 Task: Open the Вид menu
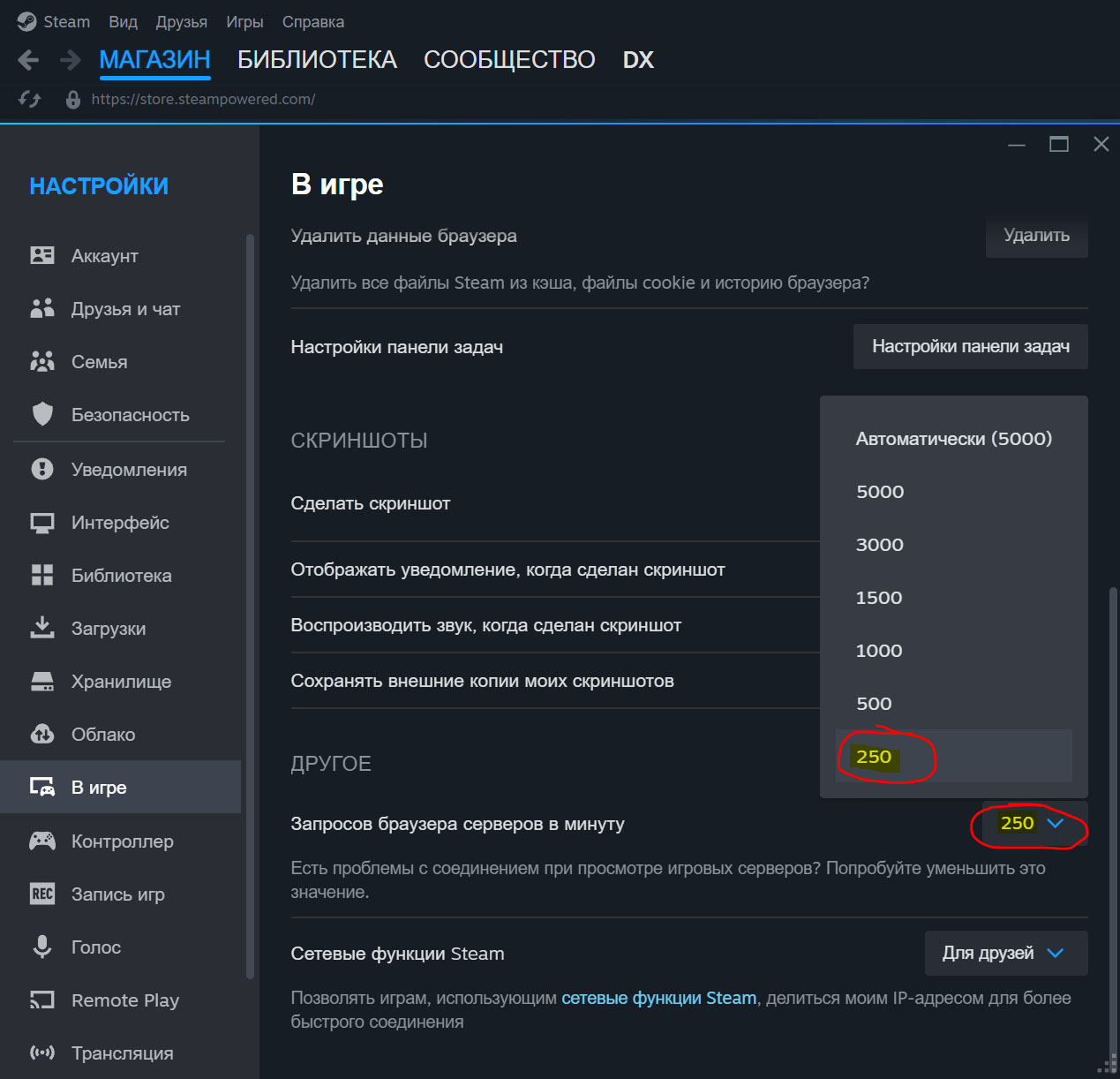(123, 22)
